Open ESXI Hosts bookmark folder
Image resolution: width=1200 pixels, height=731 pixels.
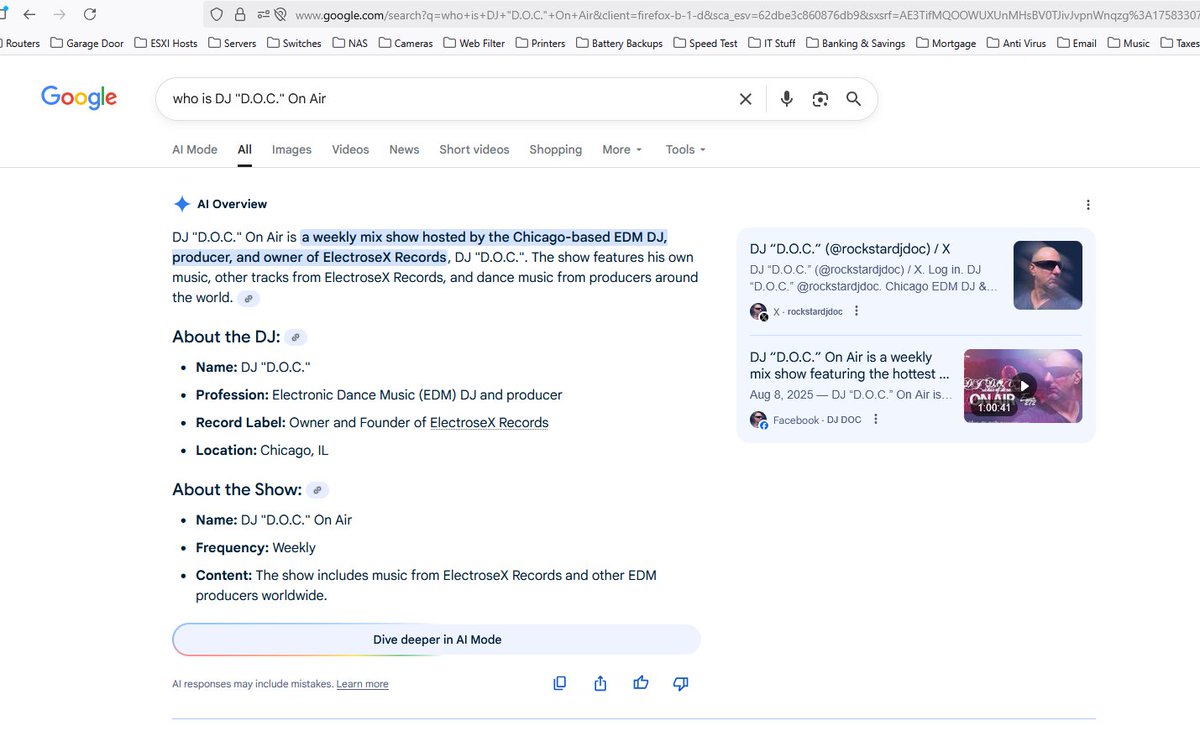(x=167, y=43)
